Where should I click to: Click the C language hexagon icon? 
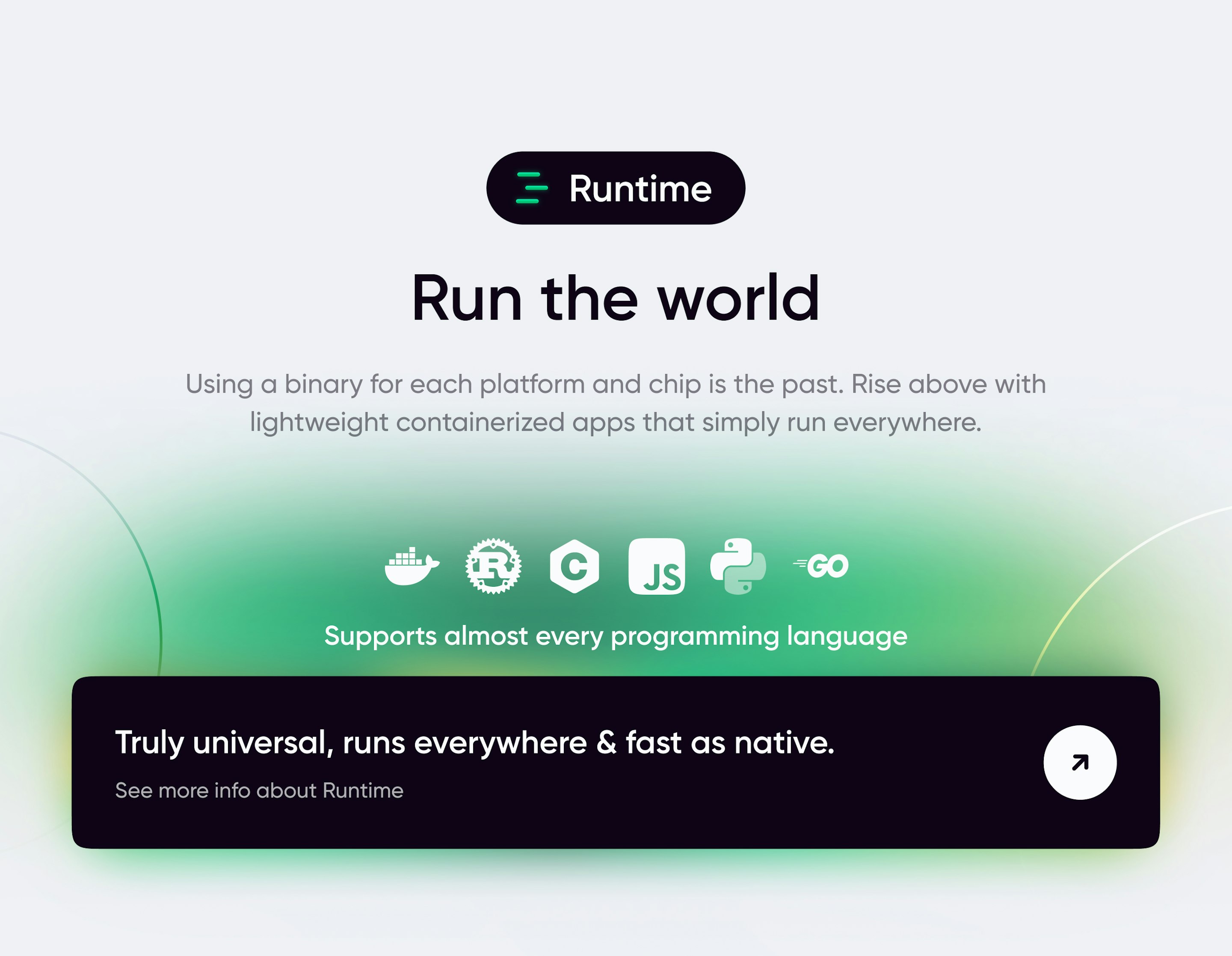click(574, 566)
